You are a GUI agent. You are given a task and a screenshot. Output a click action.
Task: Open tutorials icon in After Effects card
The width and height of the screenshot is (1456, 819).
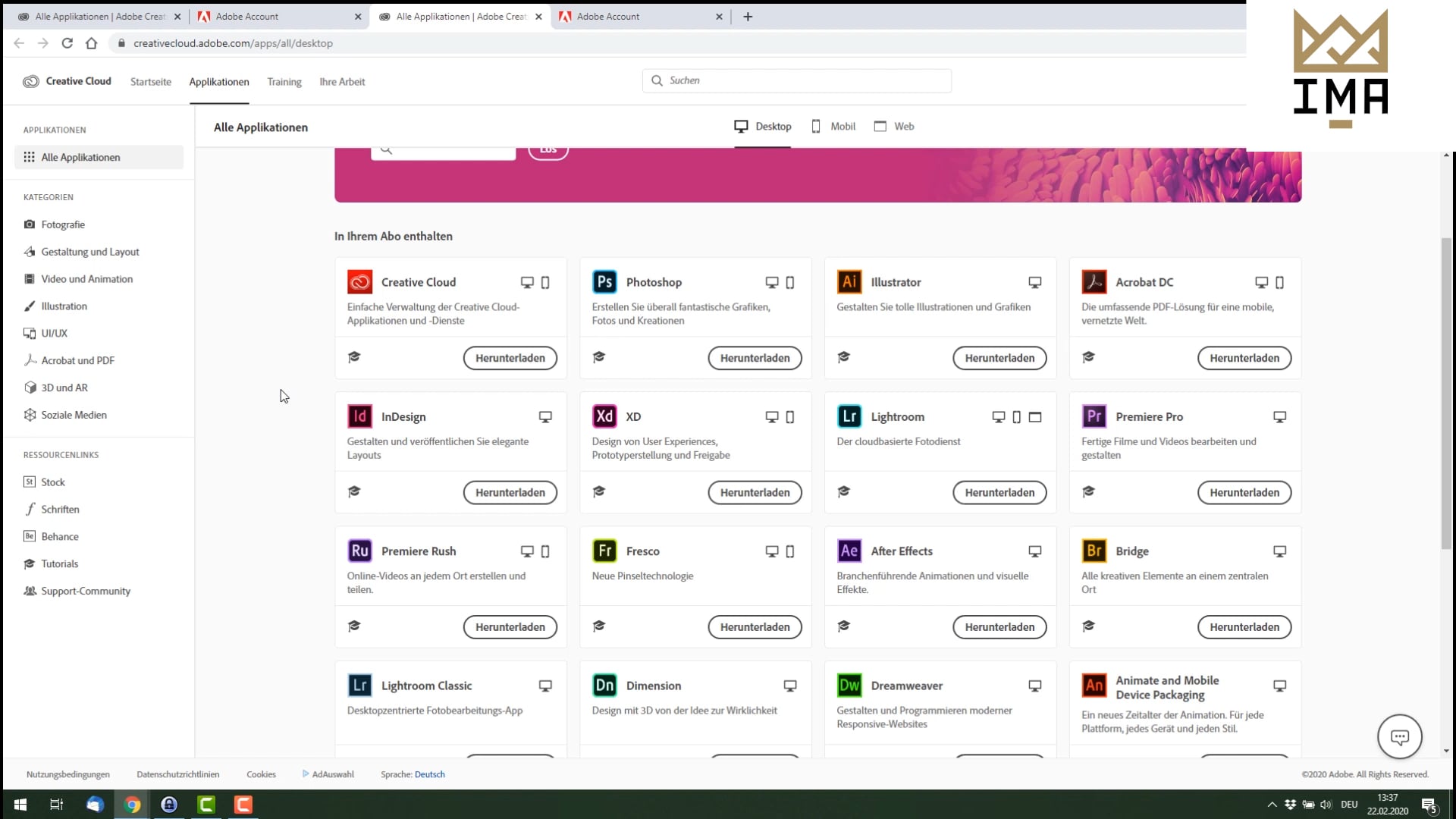click(844, 626)
